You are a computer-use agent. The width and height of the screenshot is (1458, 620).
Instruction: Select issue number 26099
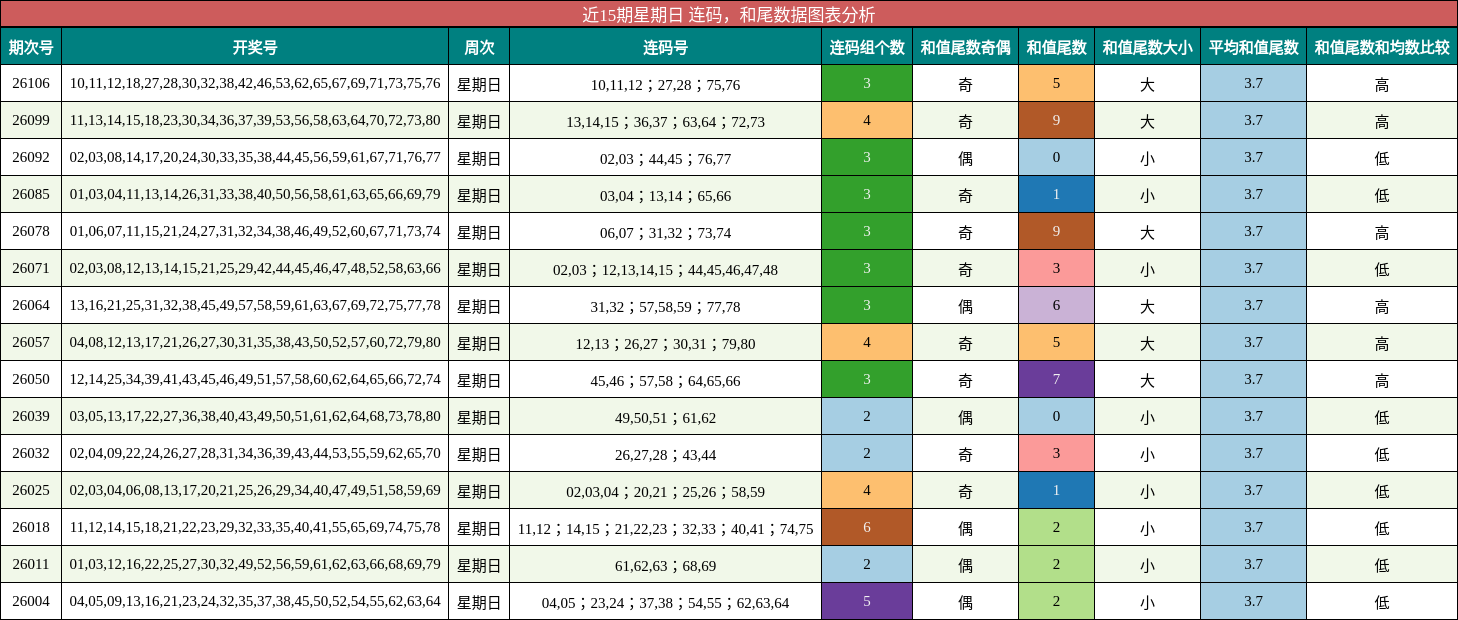coord(31,120)
